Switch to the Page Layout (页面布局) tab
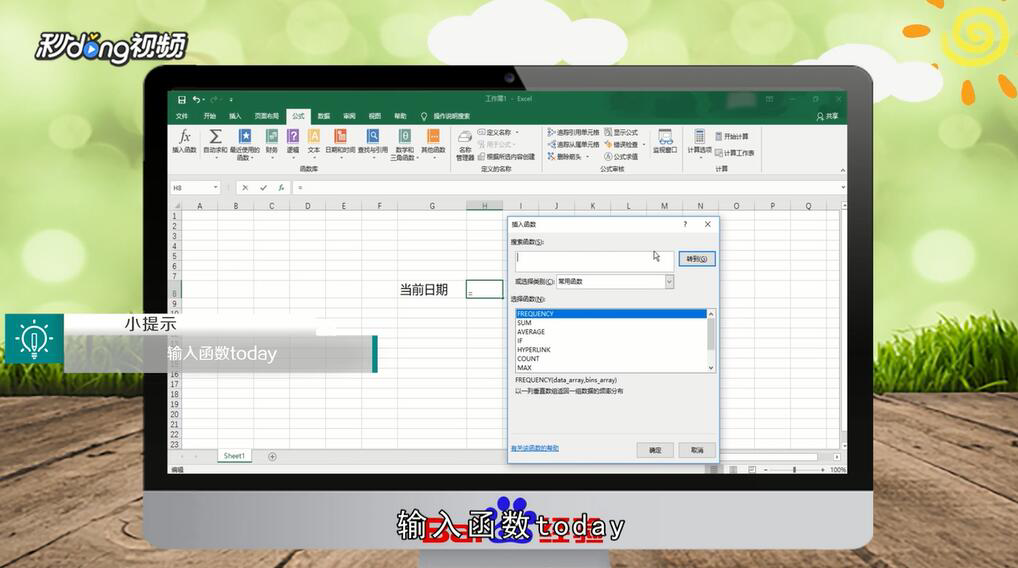 coord(266,116)
